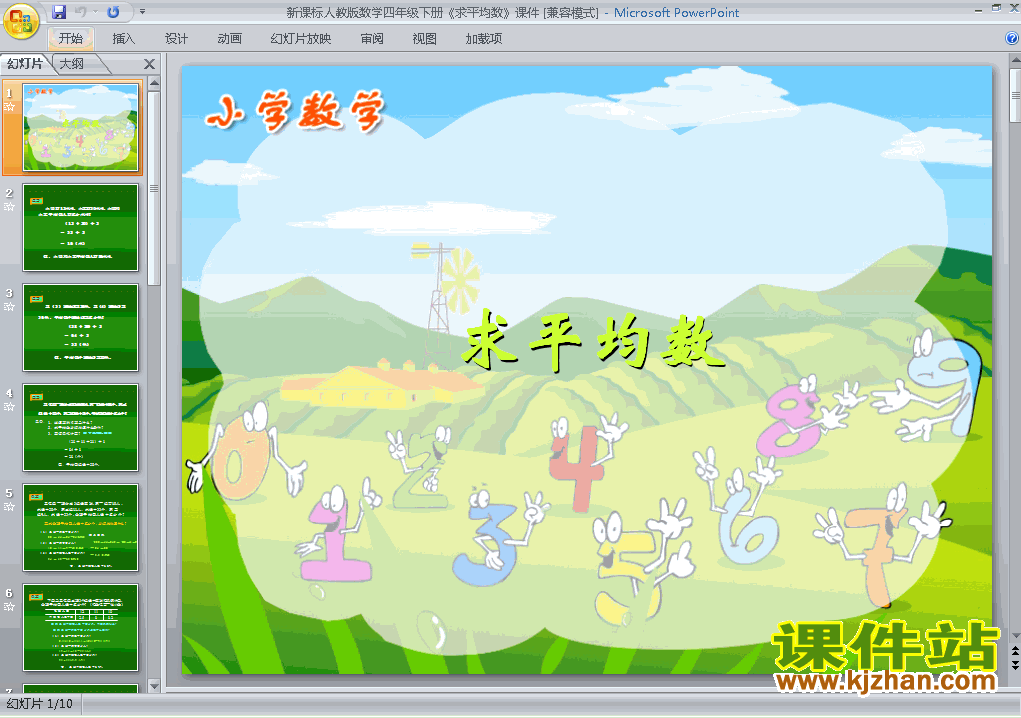Go to the 幻灯片放映 ribbon tab
The height and width of the screenshot is (718, 1021).
point(301,38)
